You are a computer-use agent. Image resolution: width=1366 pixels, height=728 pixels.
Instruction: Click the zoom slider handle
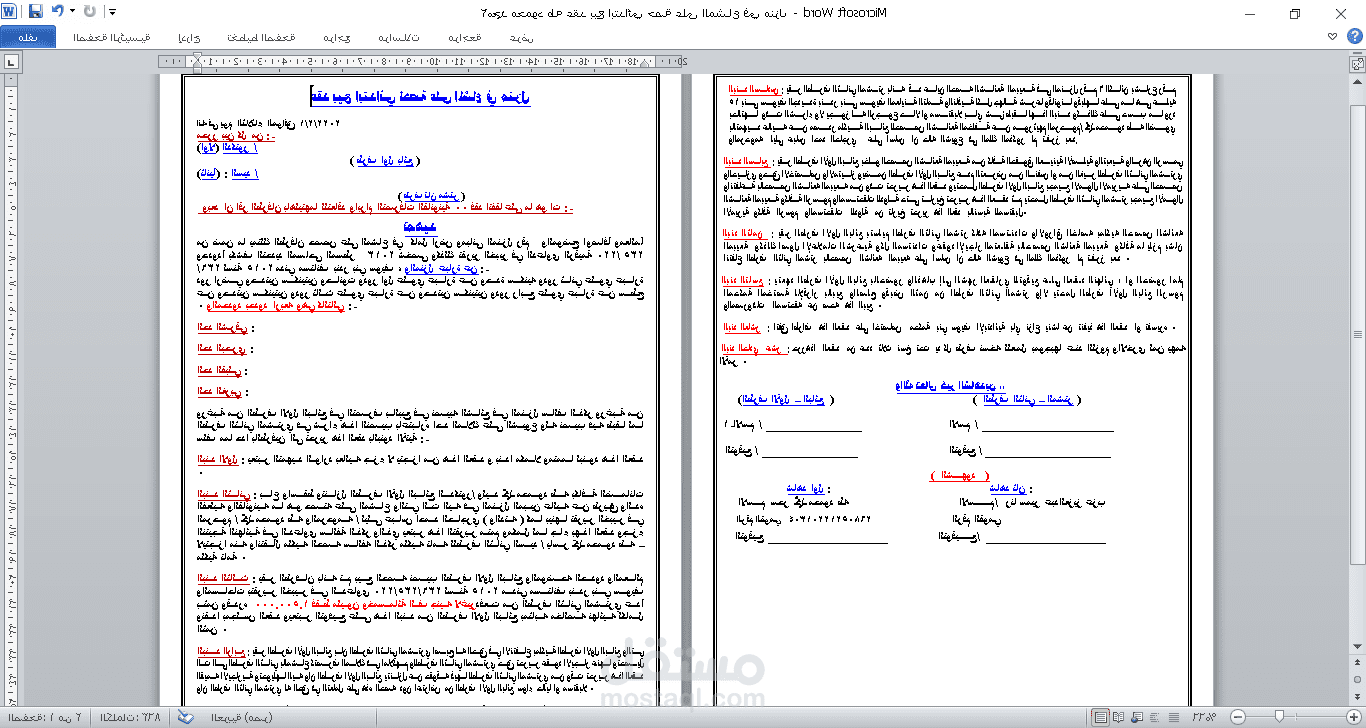click(1279, 717)
